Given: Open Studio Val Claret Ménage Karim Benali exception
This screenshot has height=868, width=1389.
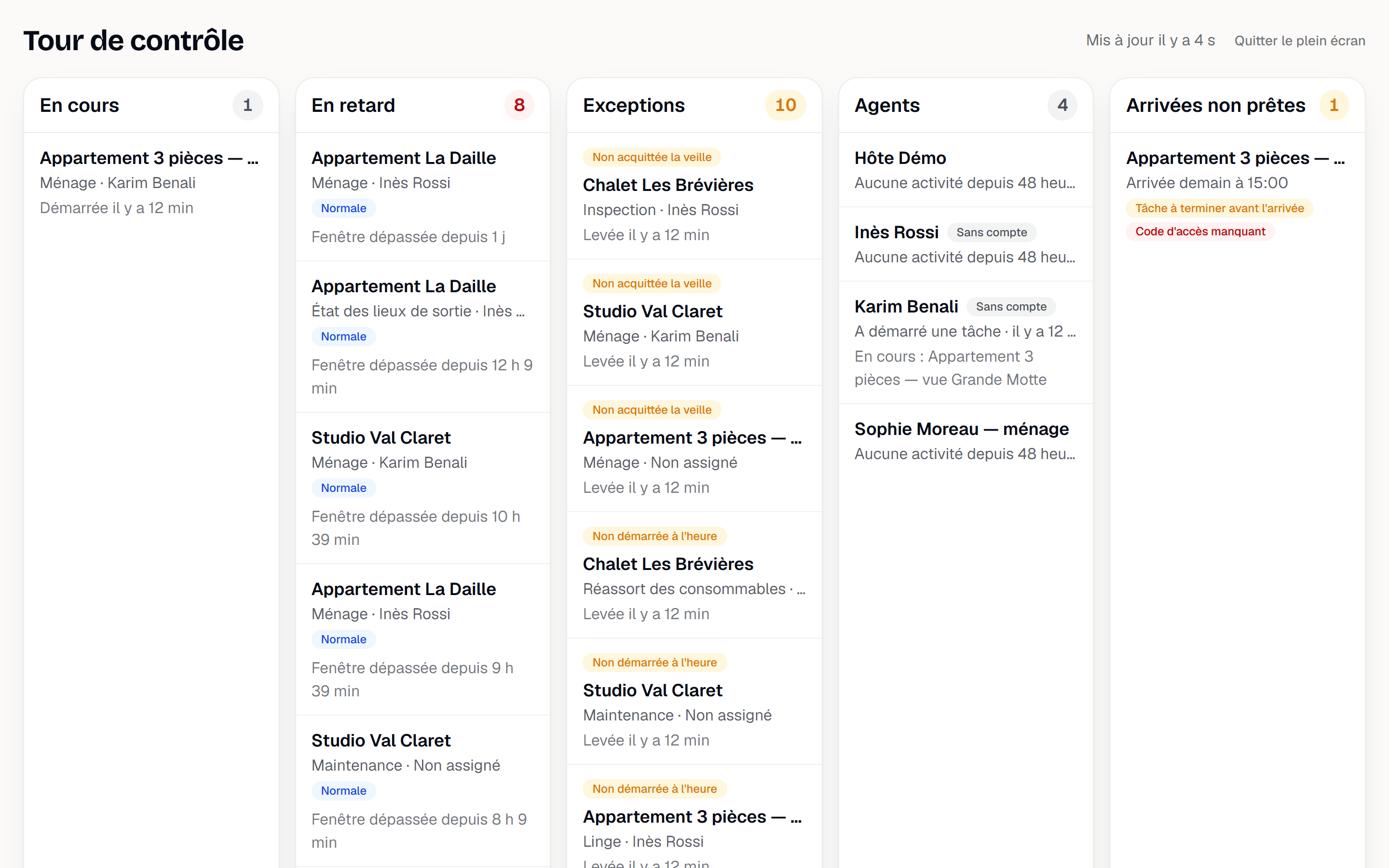Looking at the screenshot, I should pyautogui.click(x=694, y=323).
